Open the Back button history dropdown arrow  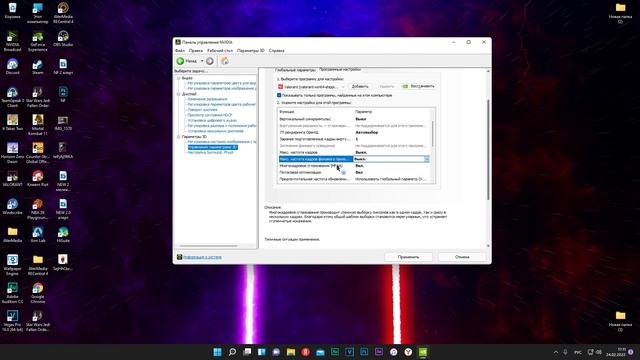click(202, 61)
